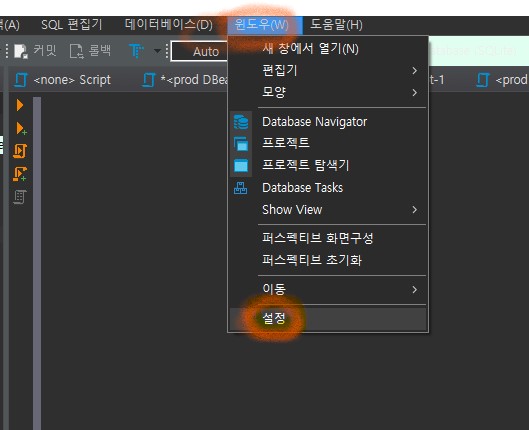This screenshot has width=529, height=430.
Task: Click the Database Navigator icon in the menu
Action: (241, 122)
